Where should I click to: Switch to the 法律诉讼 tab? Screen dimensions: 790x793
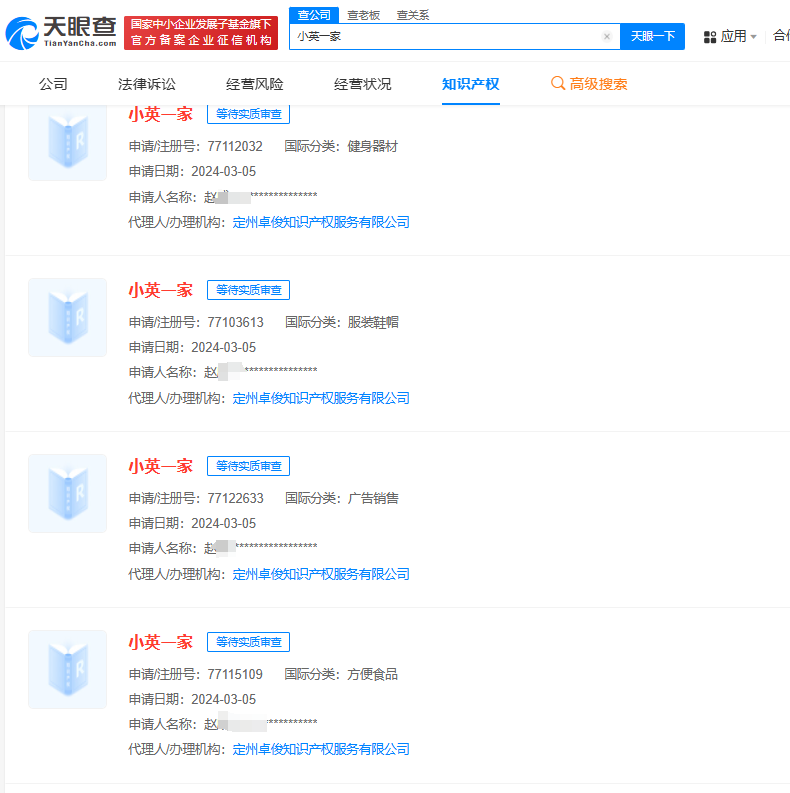tap(147, 84)
